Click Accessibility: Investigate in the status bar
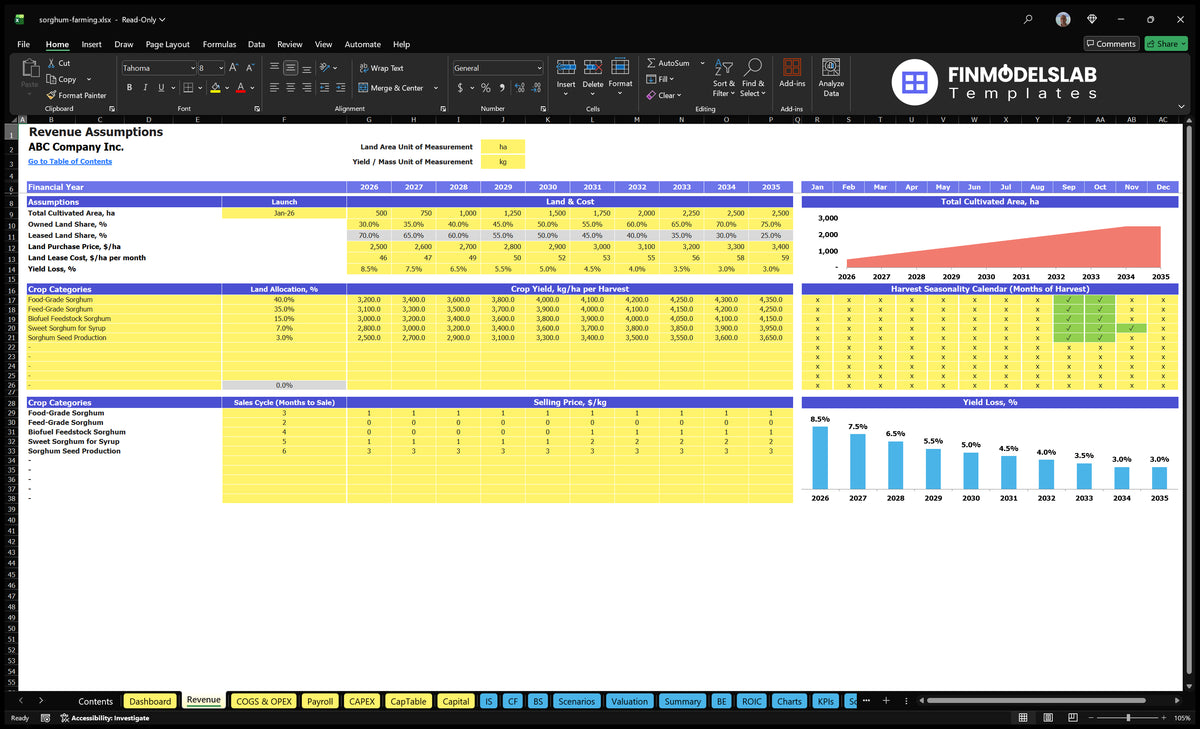 pos(104,718)
